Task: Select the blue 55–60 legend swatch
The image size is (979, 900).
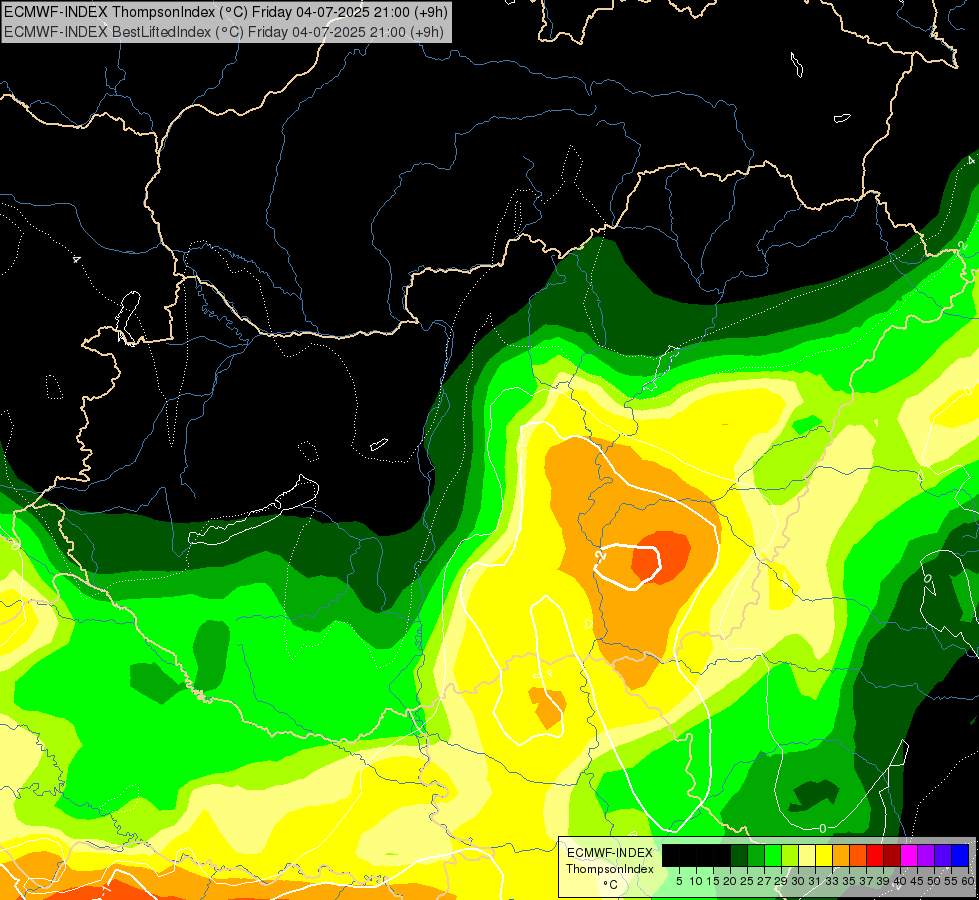Action: [960, 855]
